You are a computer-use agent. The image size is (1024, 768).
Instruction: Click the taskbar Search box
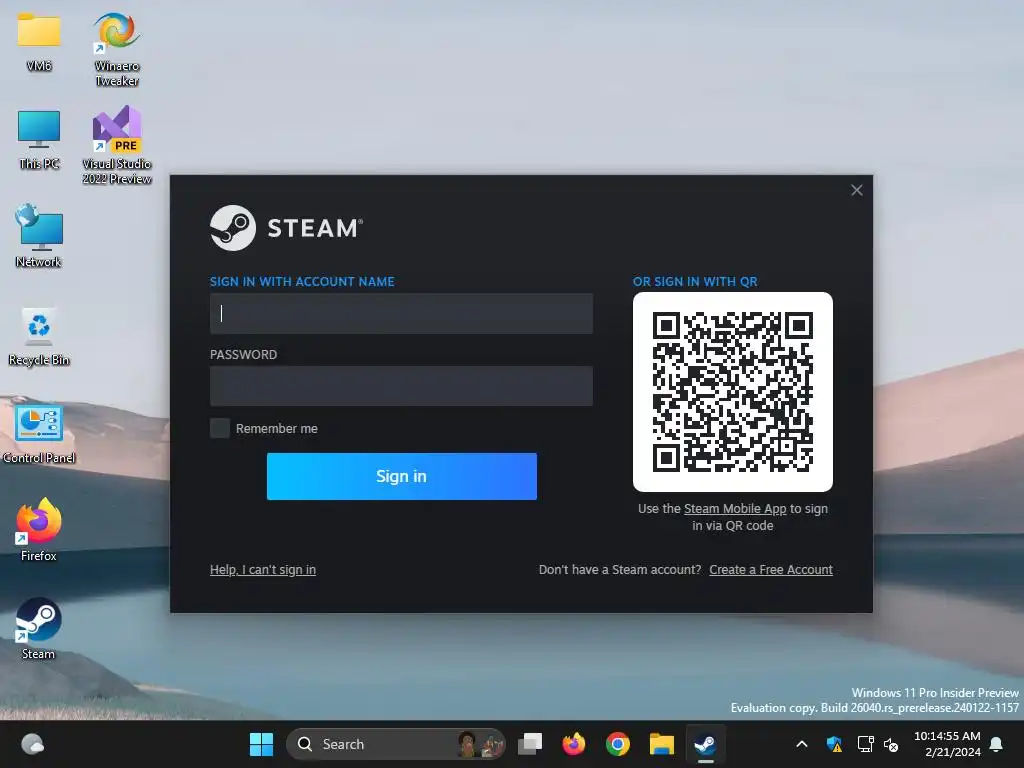[x=396, y=744]
